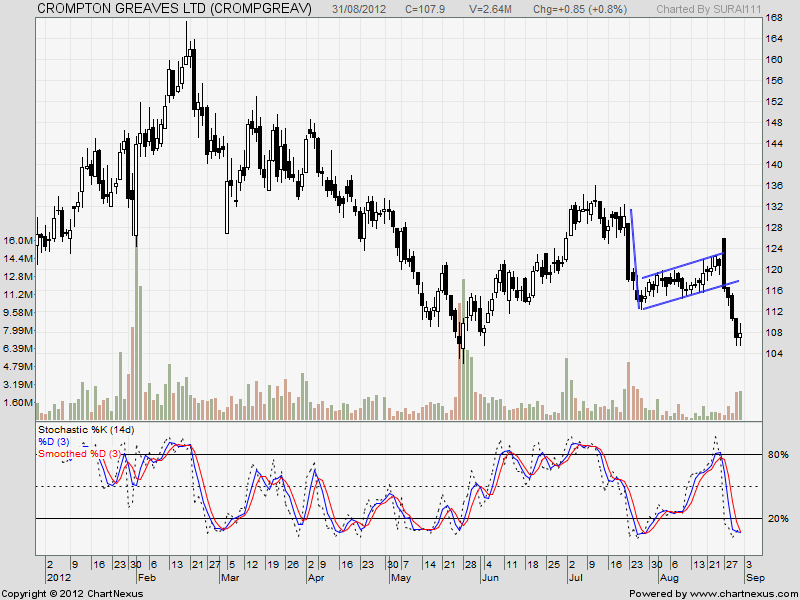This screenshot has width=800, height=600.
Task: Choose price axis label "144"
Action: click(x=774, y=144)
